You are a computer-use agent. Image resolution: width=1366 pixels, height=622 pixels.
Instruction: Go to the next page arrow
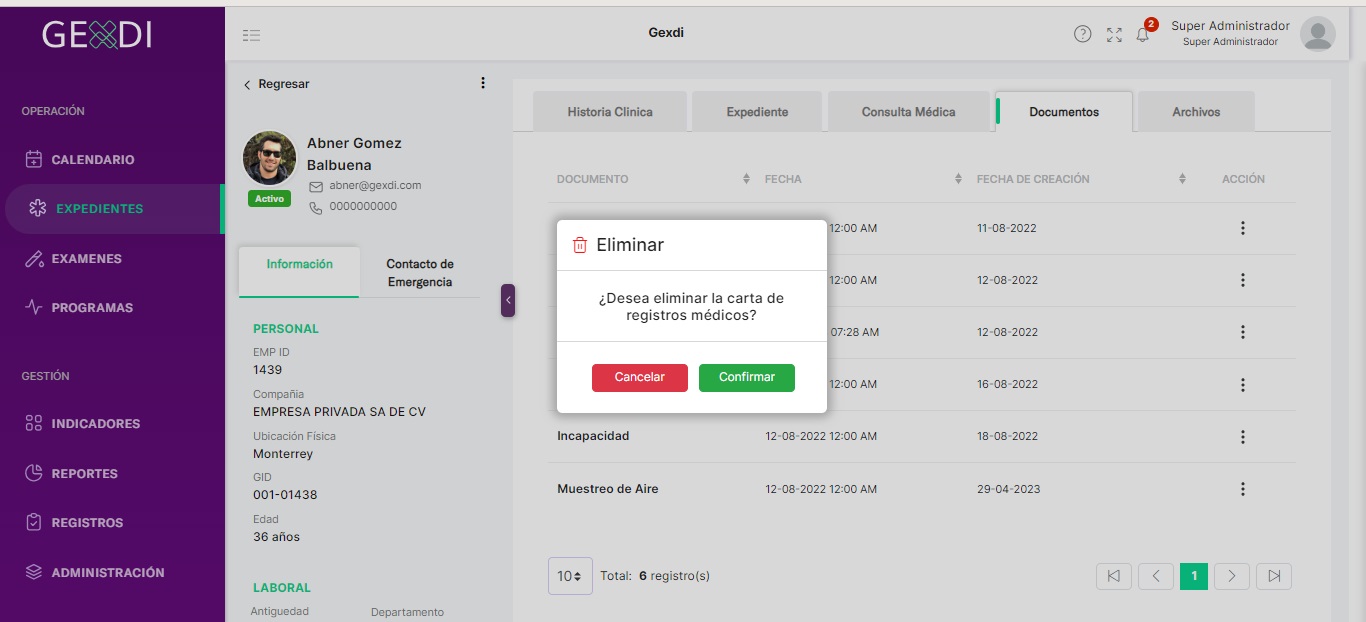tap(1232, 576)
